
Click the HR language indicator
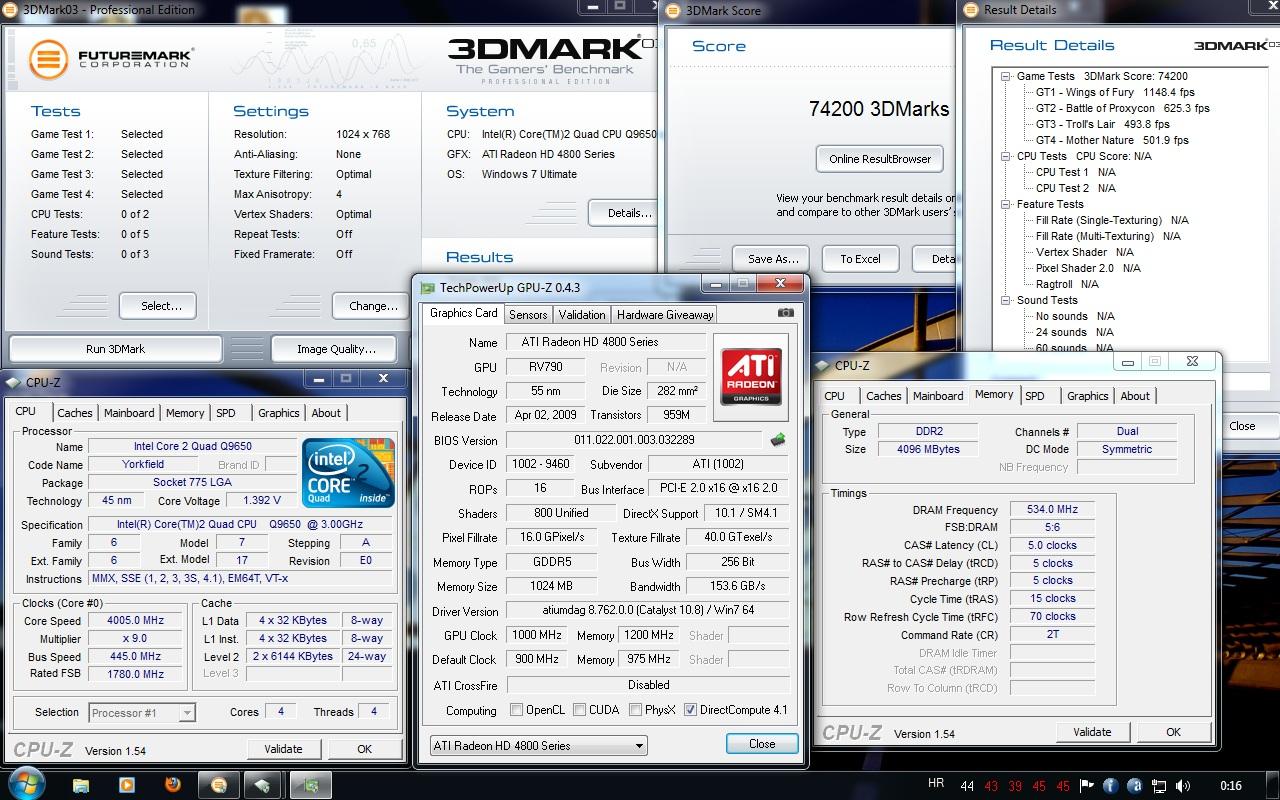(x=936, y=784)
